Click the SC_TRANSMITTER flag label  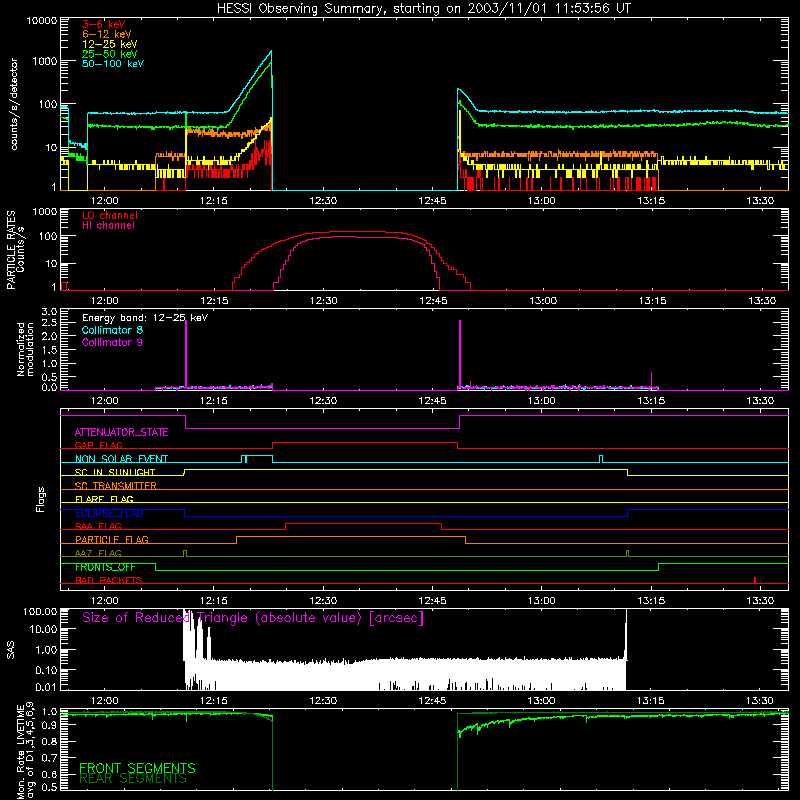115,486
